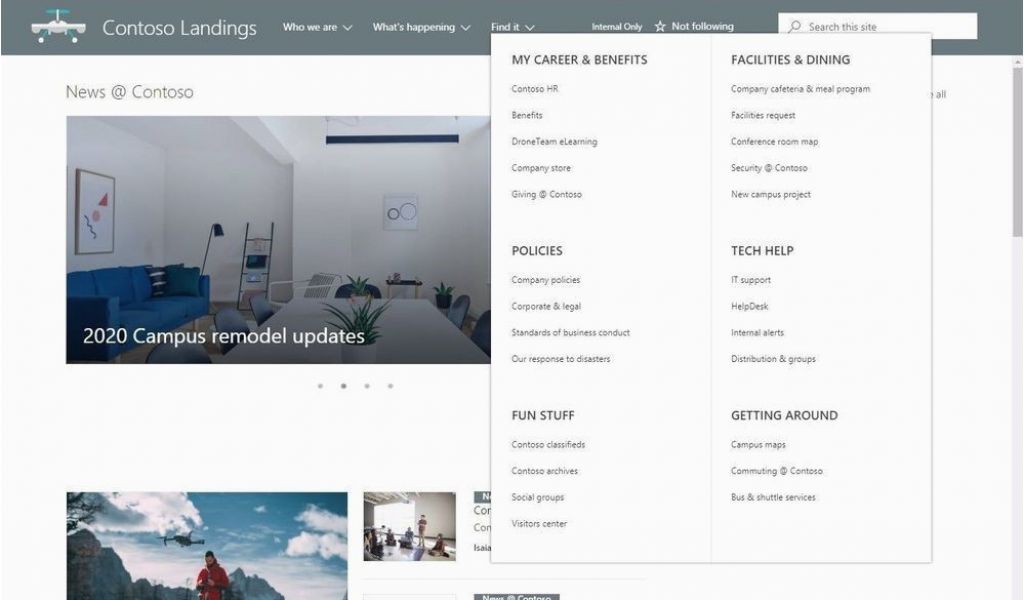Select the first carousel dot

pos(320,386)
